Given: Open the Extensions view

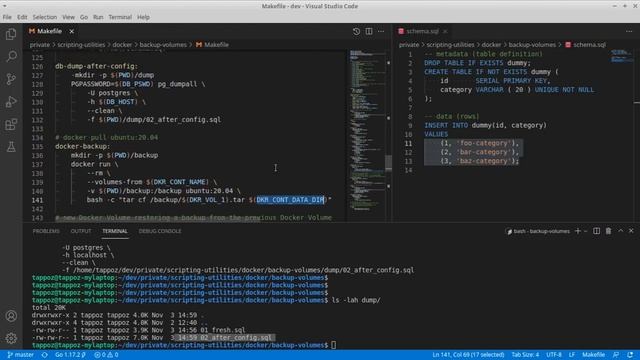Looking at the screenshot, I should 11,124.
